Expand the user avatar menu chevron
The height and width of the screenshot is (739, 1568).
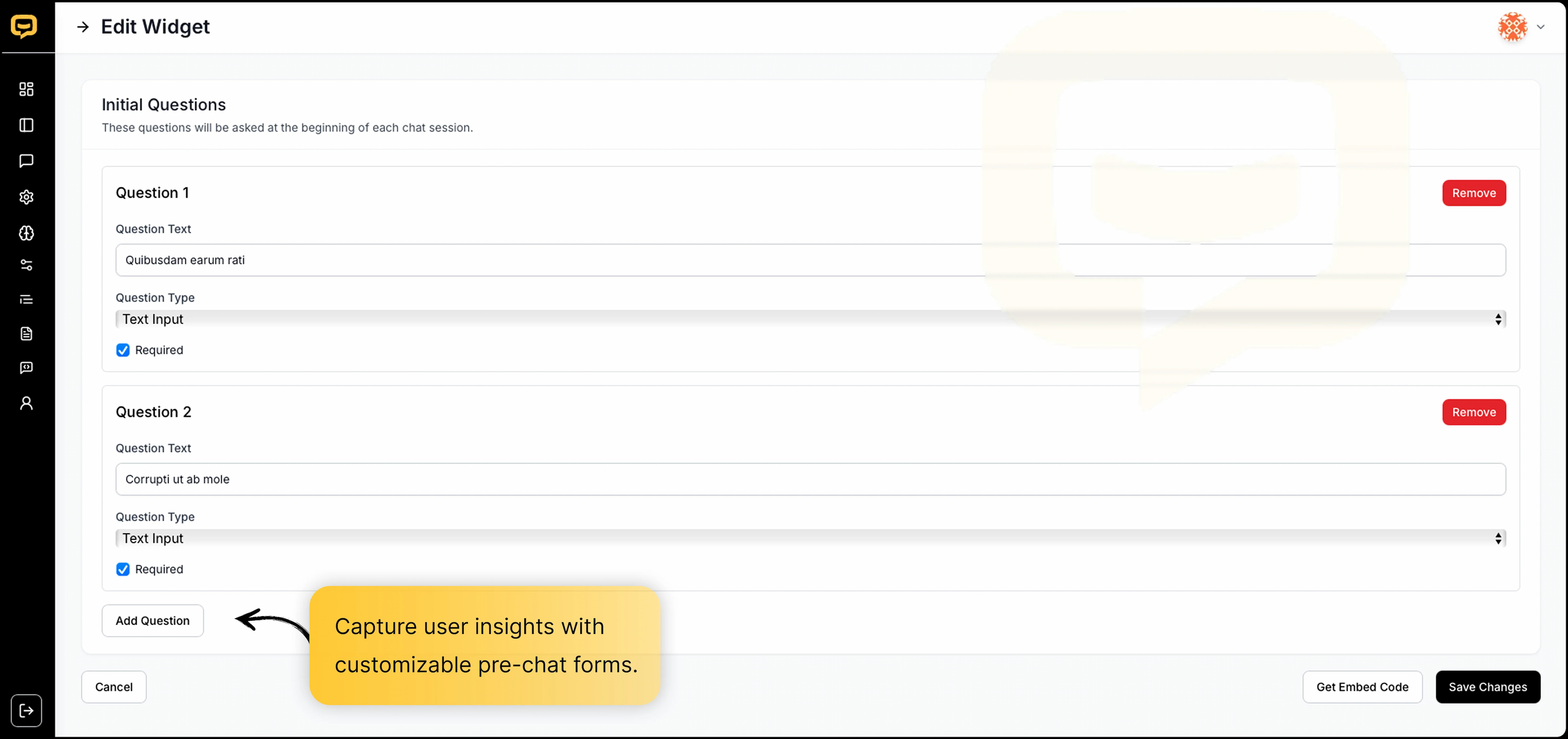(x=1541, y=27)
